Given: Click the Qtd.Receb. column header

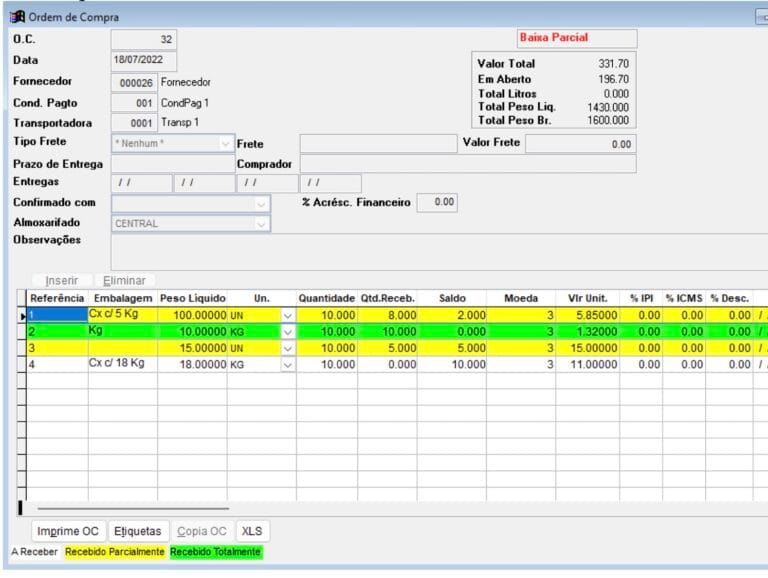Looking at the screenshot, I should point(387,298).
